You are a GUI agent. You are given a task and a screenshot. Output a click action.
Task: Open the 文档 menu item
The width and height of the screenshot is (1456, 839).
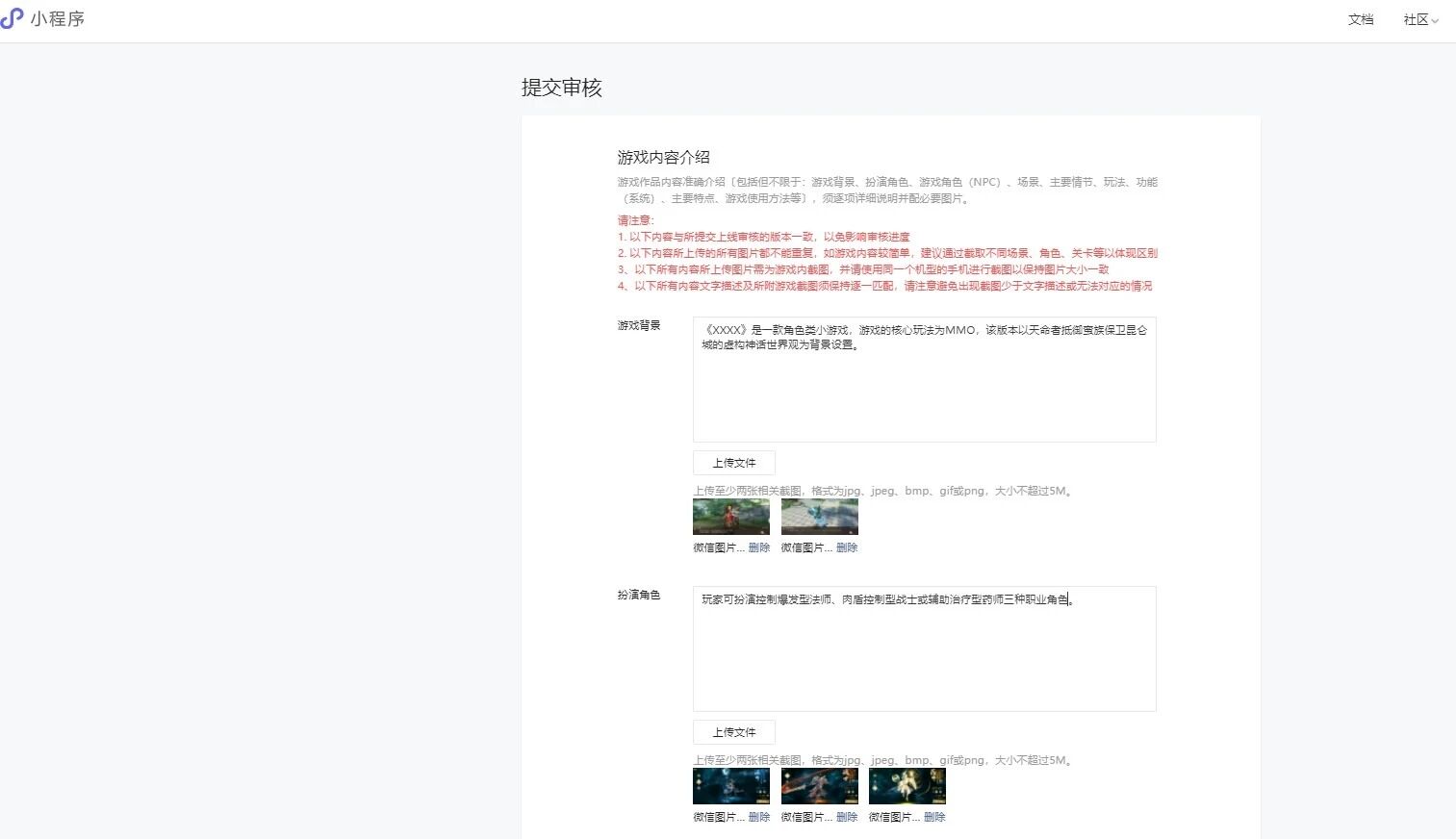pyautogui.click(x=1361, y=19)
